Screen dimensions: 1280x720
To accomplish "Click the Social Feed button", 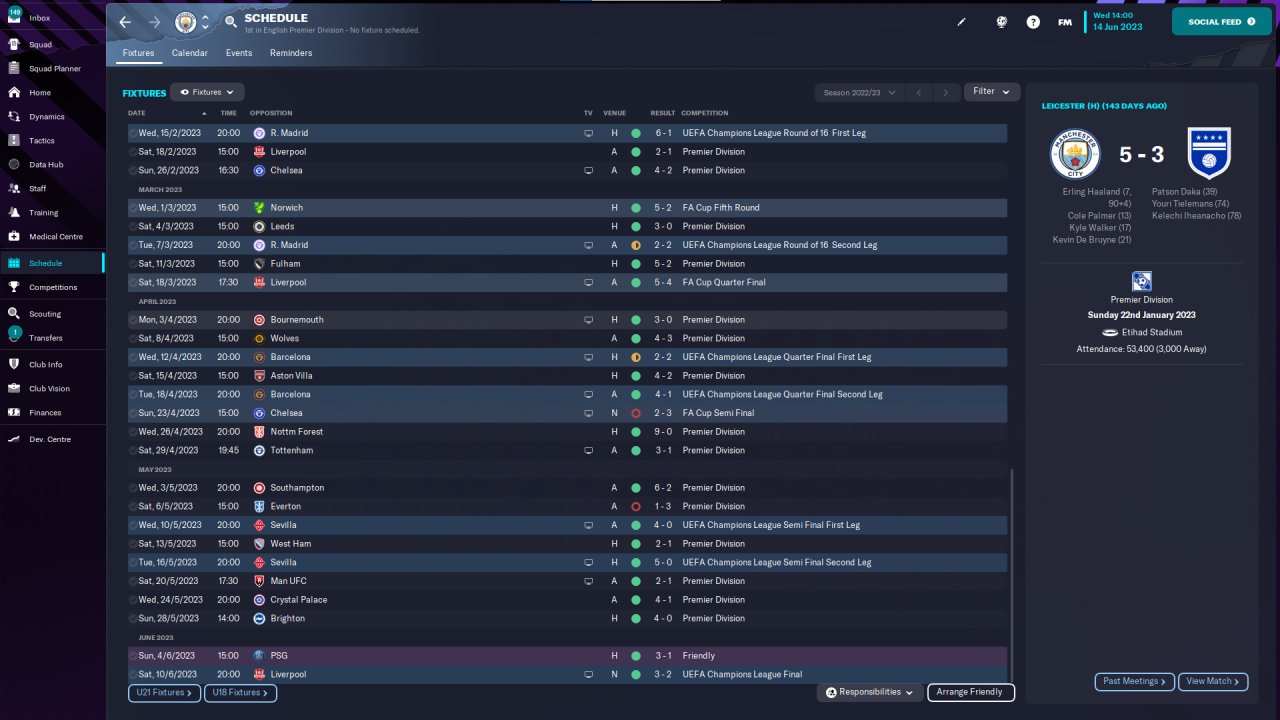I will [x=1222, y=22].
